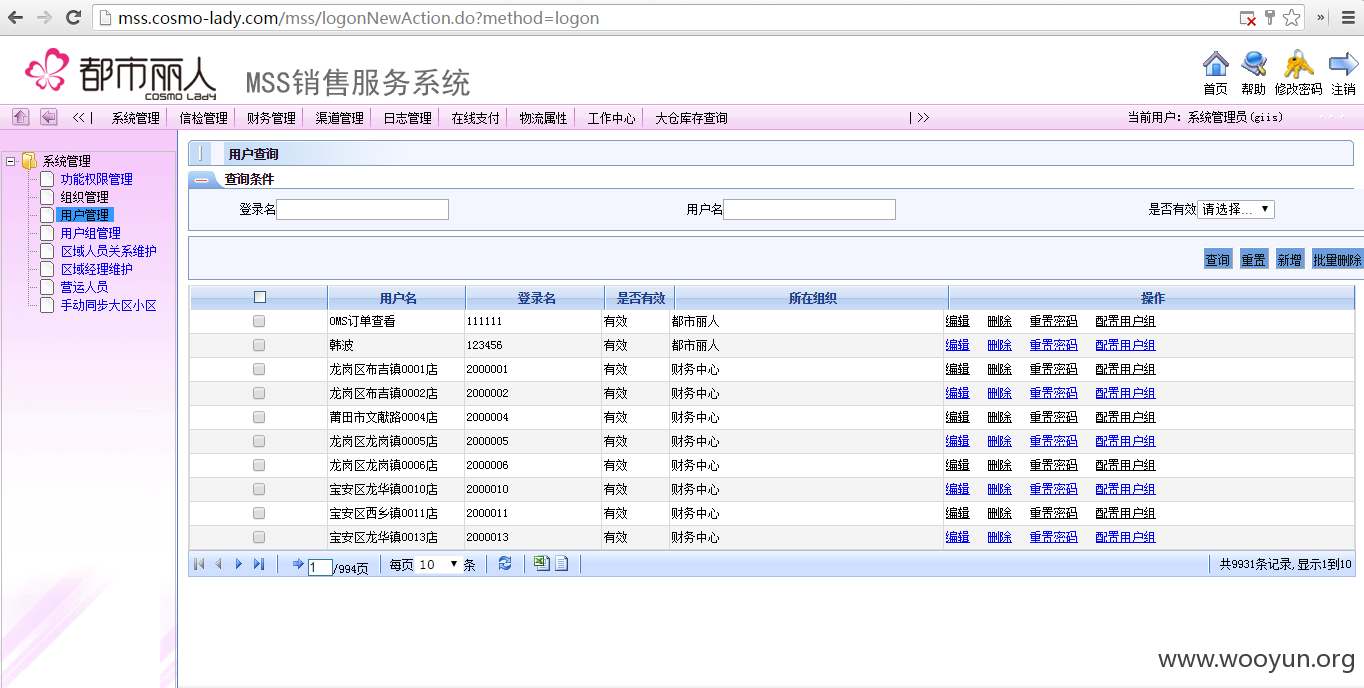Check the 宝安区龙华镇0010店 row checkbox
The image size is (1364, 688).
(x=259, y=489)
